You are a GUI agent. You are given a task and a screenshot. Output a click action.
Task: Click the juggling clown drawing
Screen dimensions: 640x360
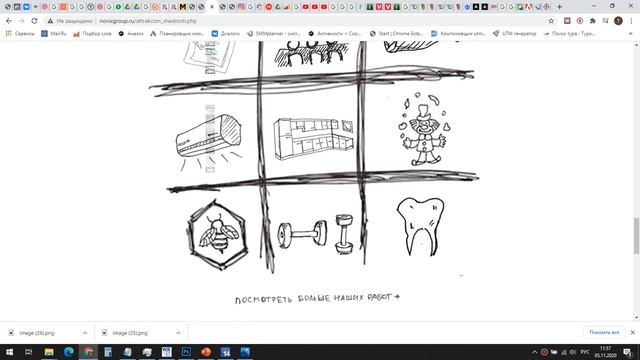click(x=424, y=129)
